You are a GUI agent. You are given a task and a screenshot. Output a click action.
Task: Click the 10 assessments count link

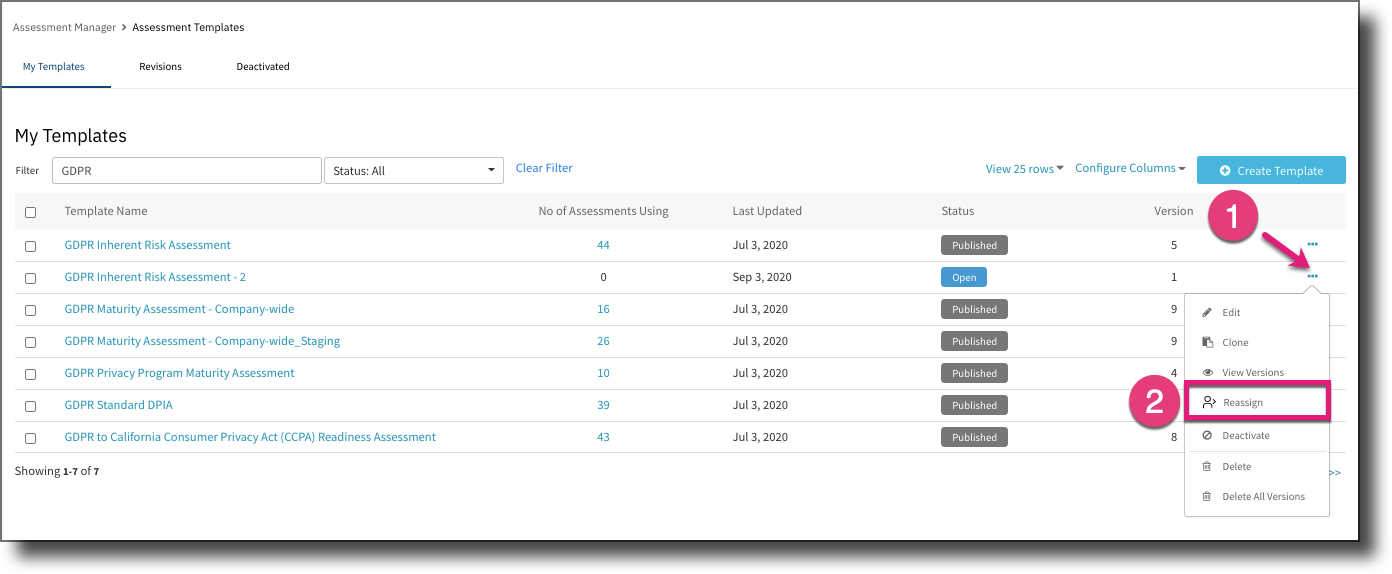(x=603, y=373)
